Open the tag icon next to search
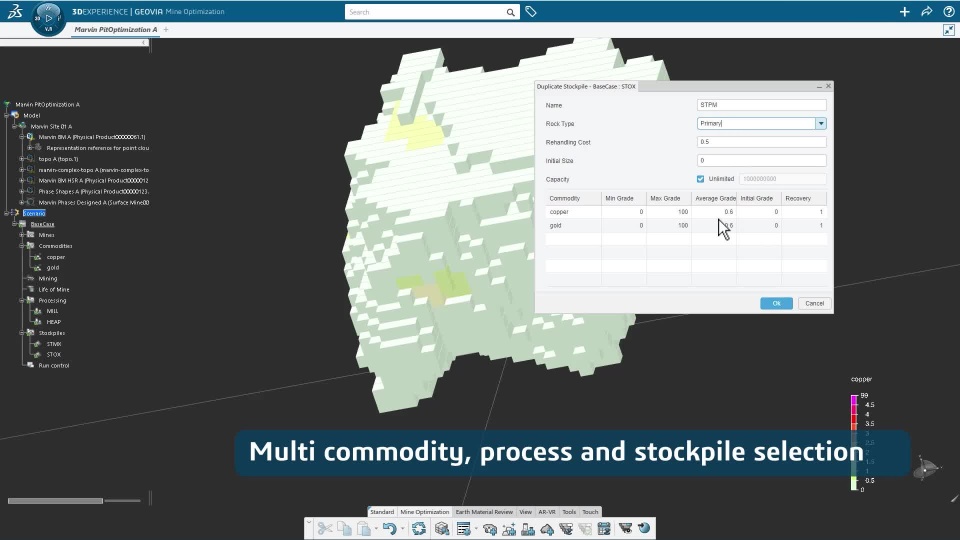This screenshot has width=960, height=540. tap(531, 12)
